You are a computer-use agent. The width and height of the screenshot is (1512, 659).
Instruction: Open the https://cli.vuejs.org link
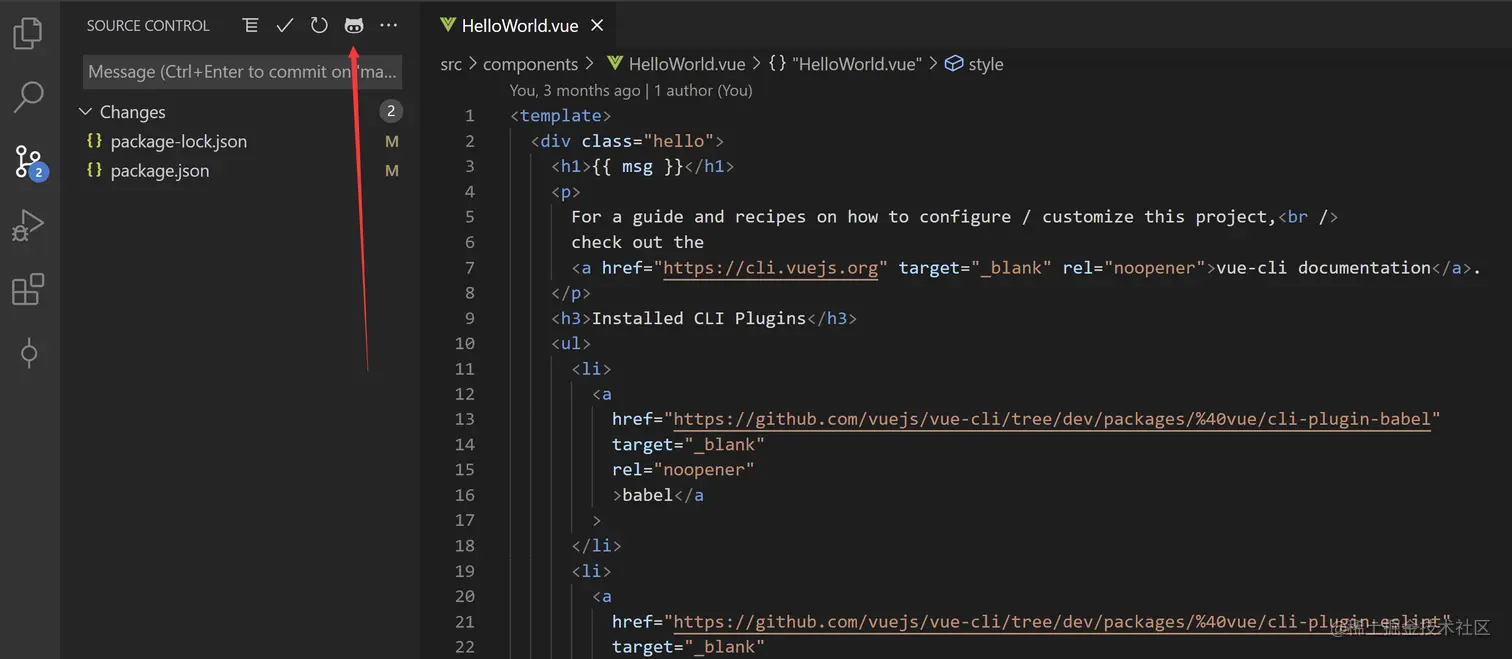point(770,268)
